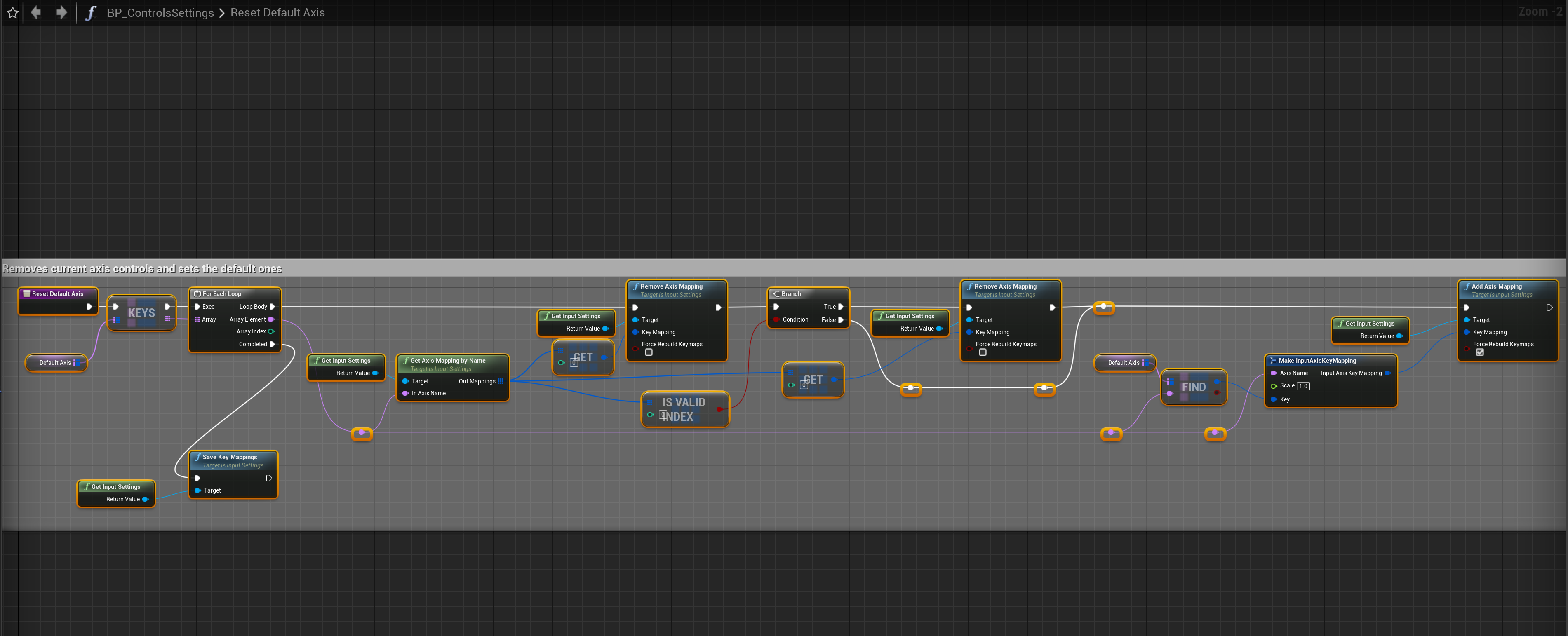Uncheck Force Rebuild Keymaps on Add Axis Mapping
Screen dimensions: 1568x636
coord(1480,352)
